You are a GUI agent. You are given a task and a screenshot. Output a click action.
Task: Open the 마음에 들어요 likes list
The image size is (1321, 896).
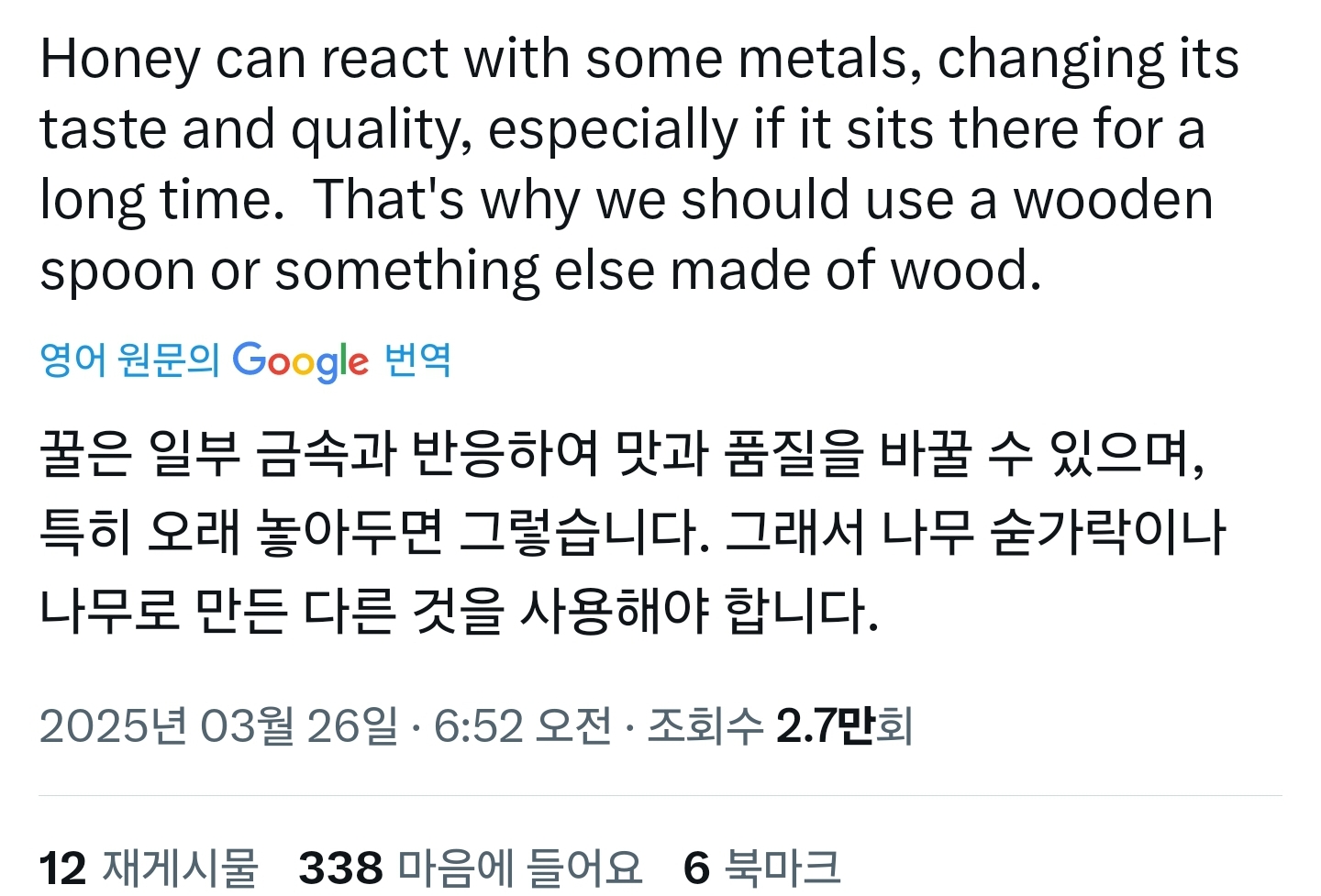point(519,867)
